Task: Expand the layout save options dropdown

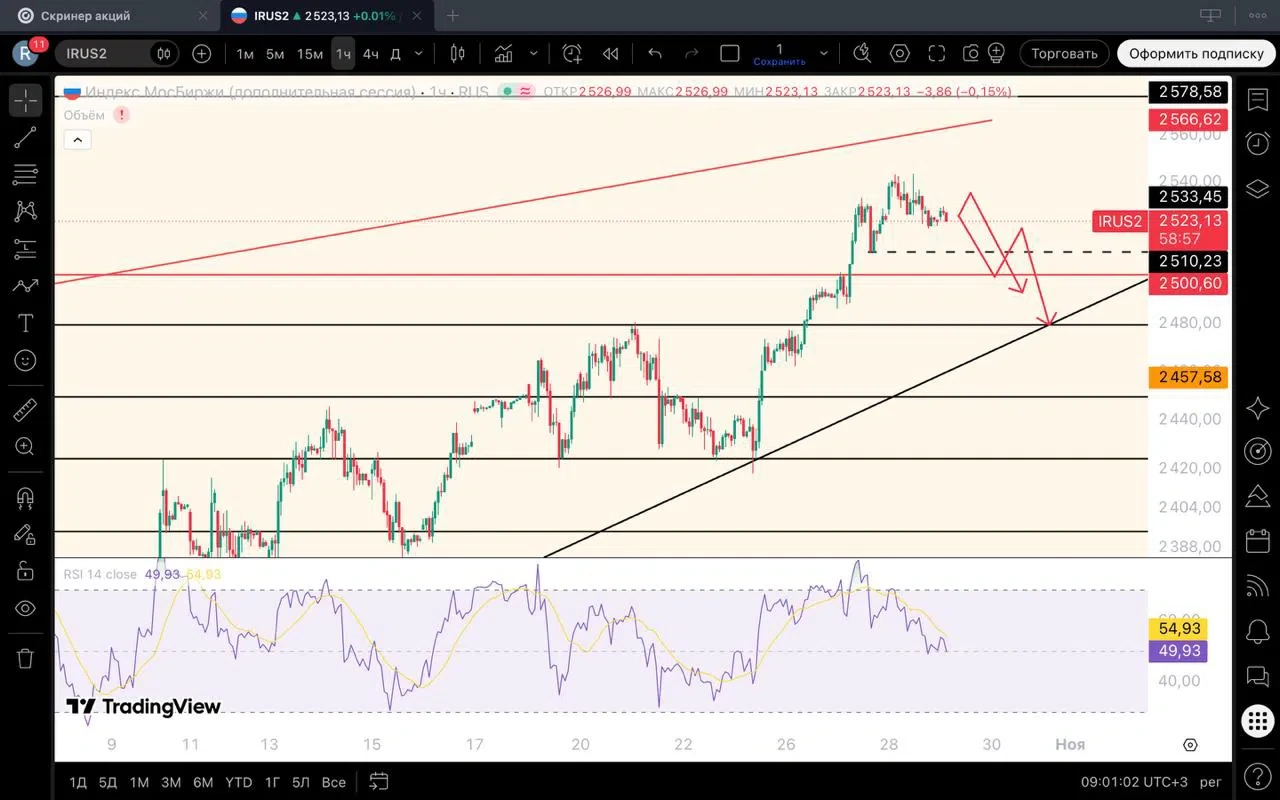Action: [824, 53]
